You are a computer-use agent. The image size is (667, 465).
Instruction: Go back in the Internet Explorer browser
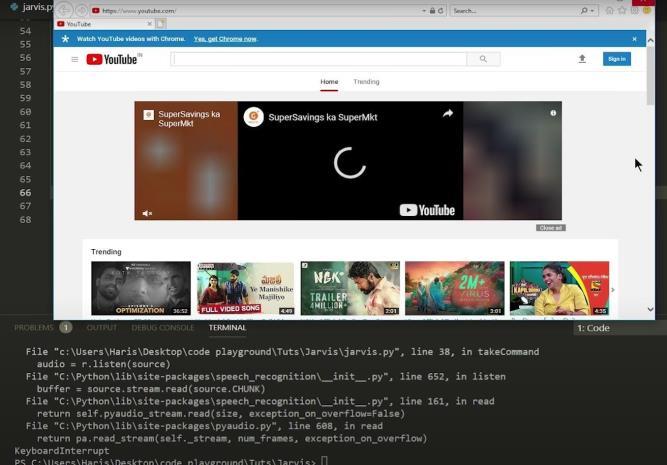point(65,9)
